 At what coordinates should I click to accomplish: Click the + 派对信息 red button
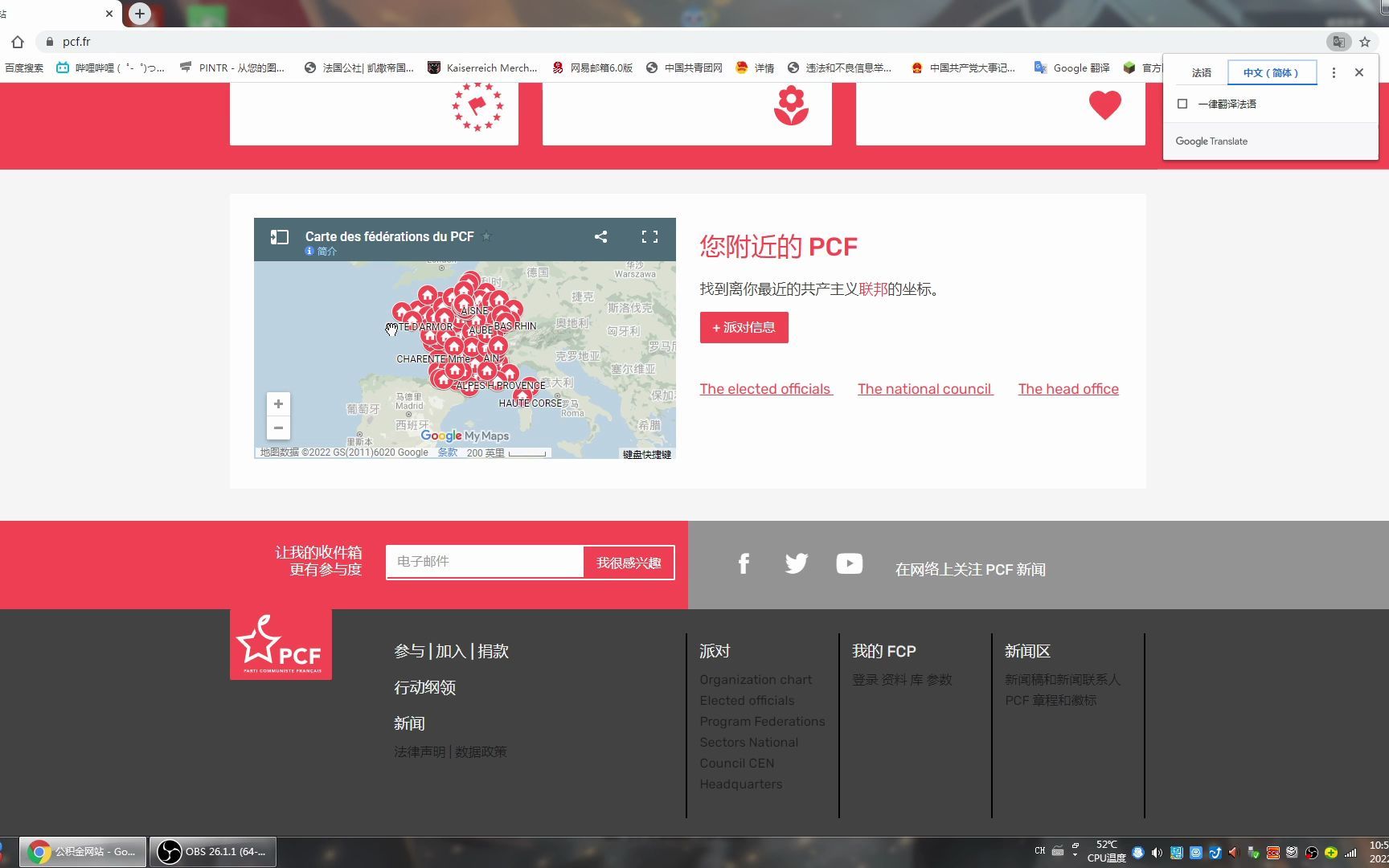click(744, 327)
